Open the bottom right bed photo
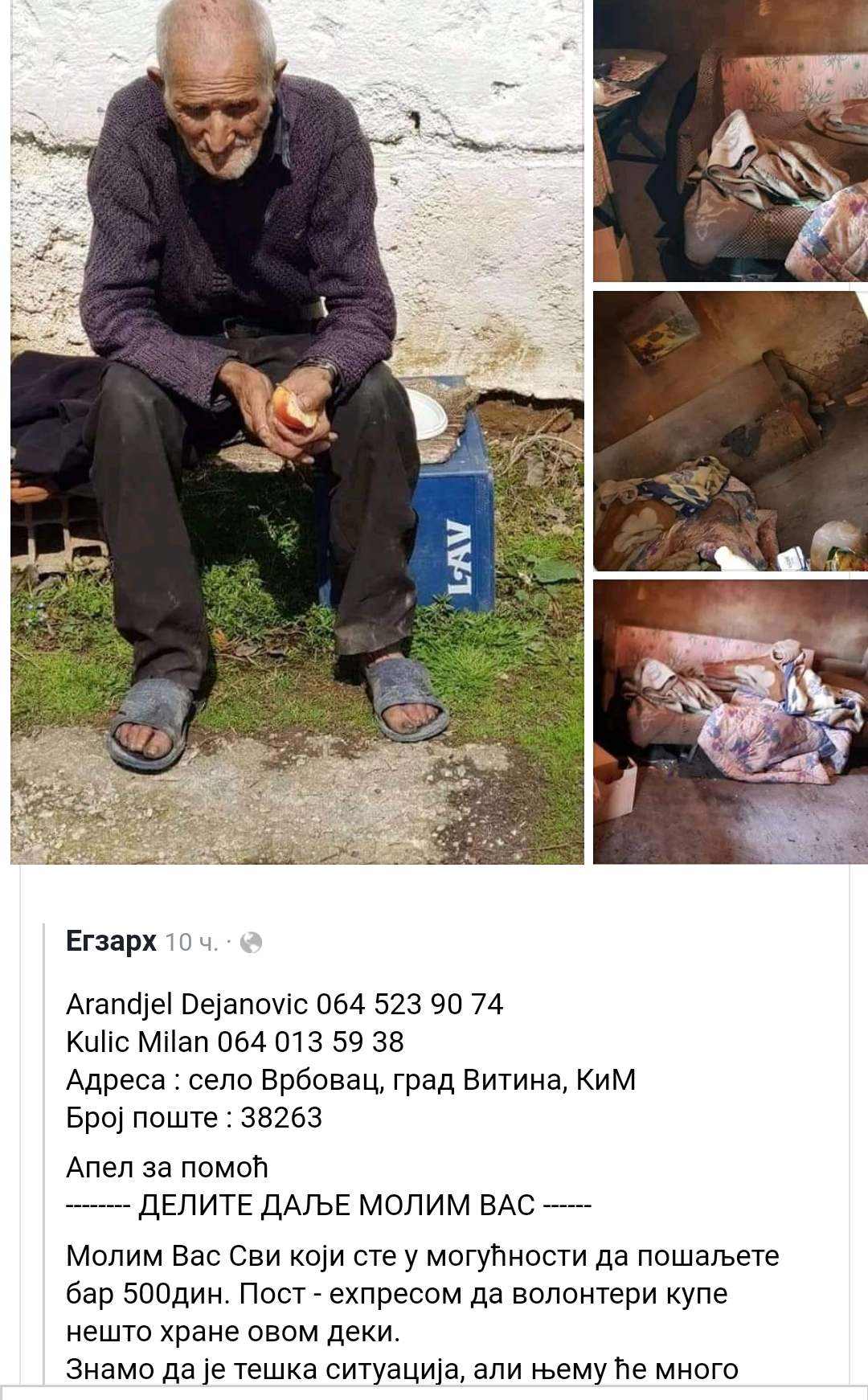The height and width of the screenshot is (1400, 868). [x=731, y=722]
